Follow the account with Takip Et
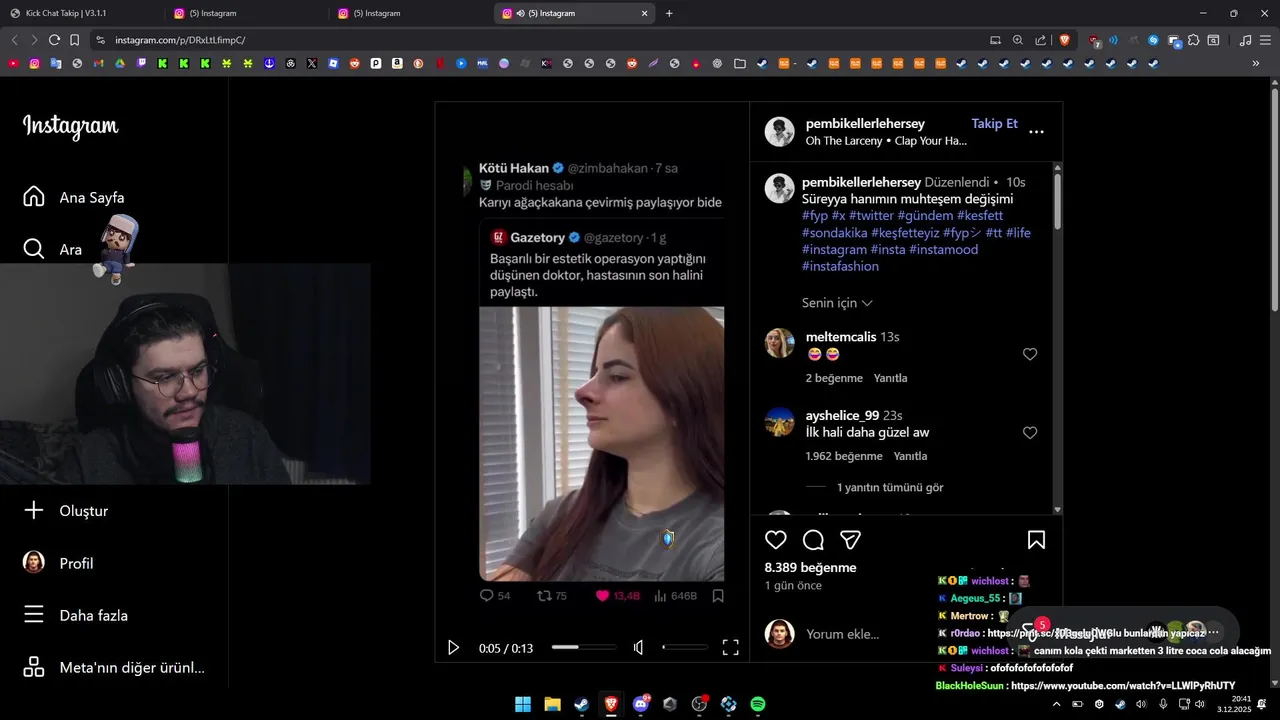 click(994, 124)
